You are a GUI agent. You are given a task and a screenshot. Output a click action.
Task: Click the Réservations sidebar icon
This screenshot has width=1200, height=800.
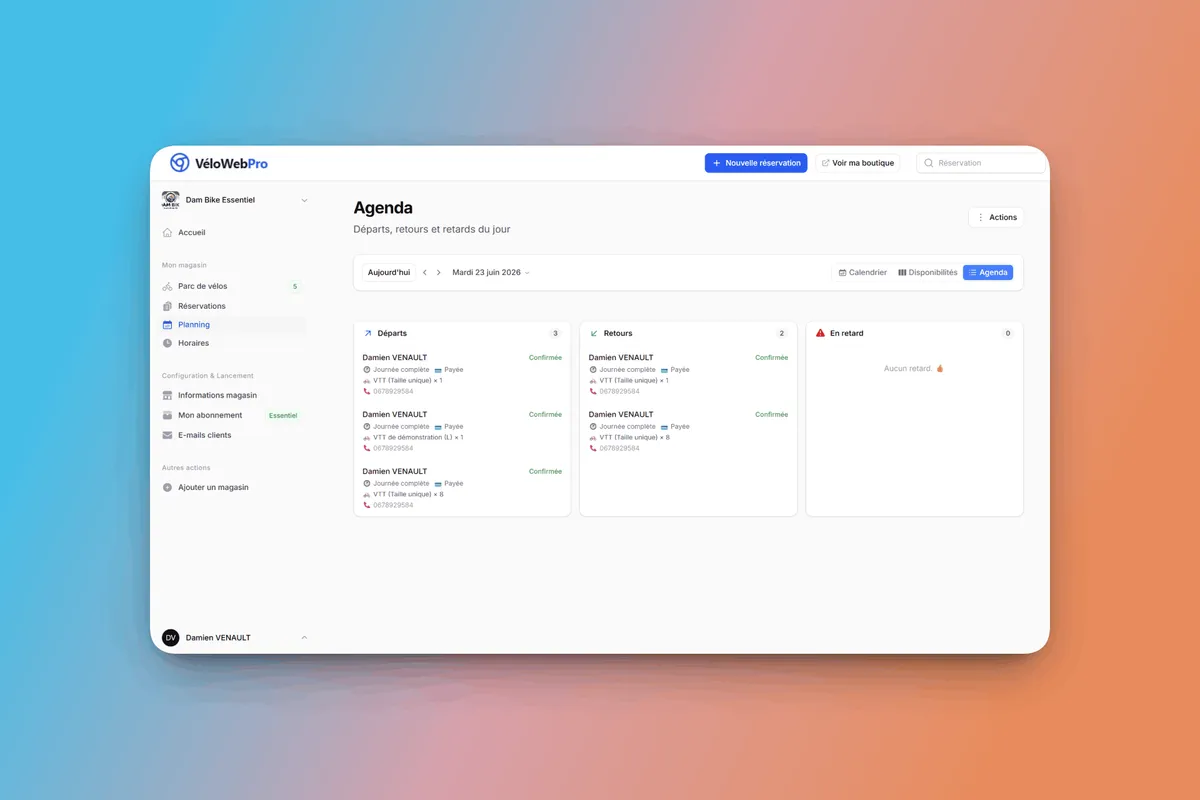(x=167, y=306)
